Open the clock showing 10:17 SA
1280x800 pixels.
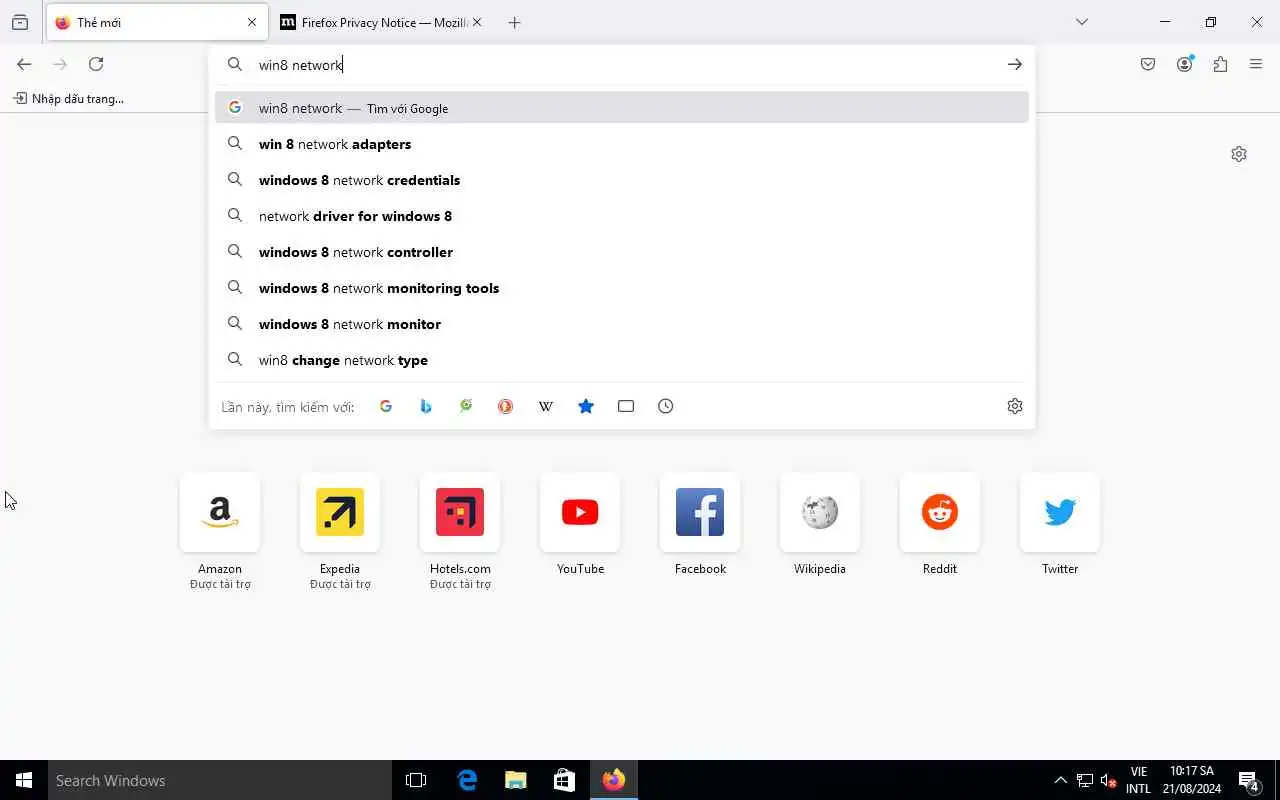(1192, 780)
